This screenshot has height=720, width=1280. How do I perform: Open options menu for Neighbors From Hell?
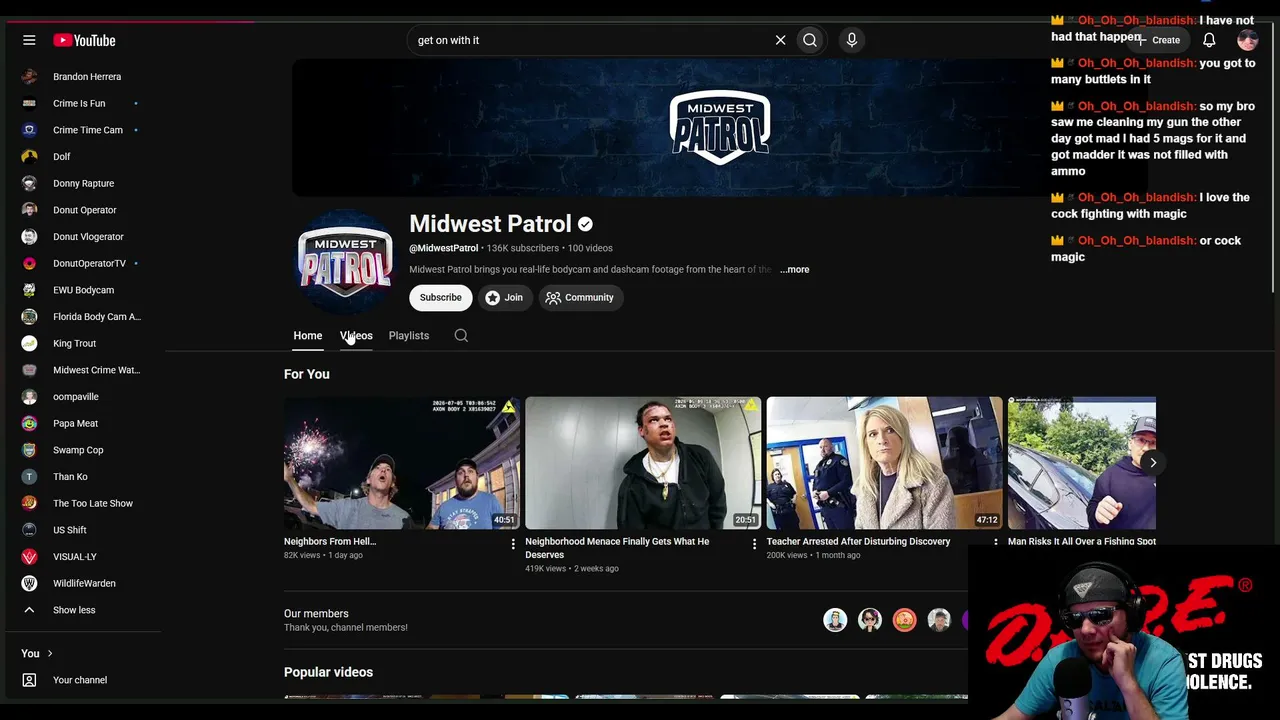pos(513,544)
